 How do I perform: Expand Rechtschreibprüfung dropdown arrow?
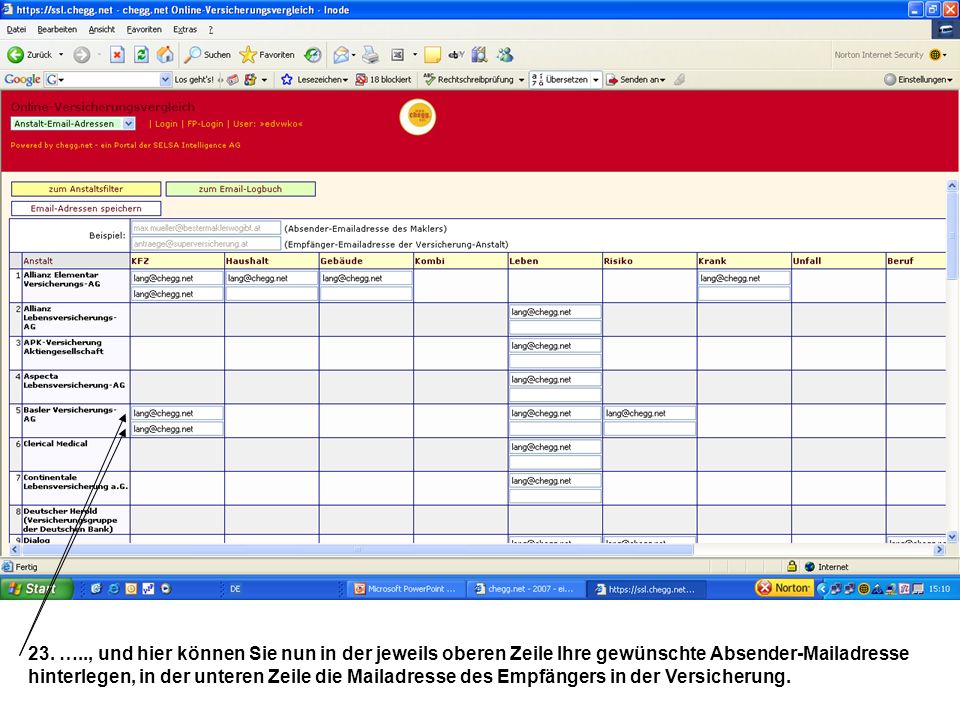521,80
